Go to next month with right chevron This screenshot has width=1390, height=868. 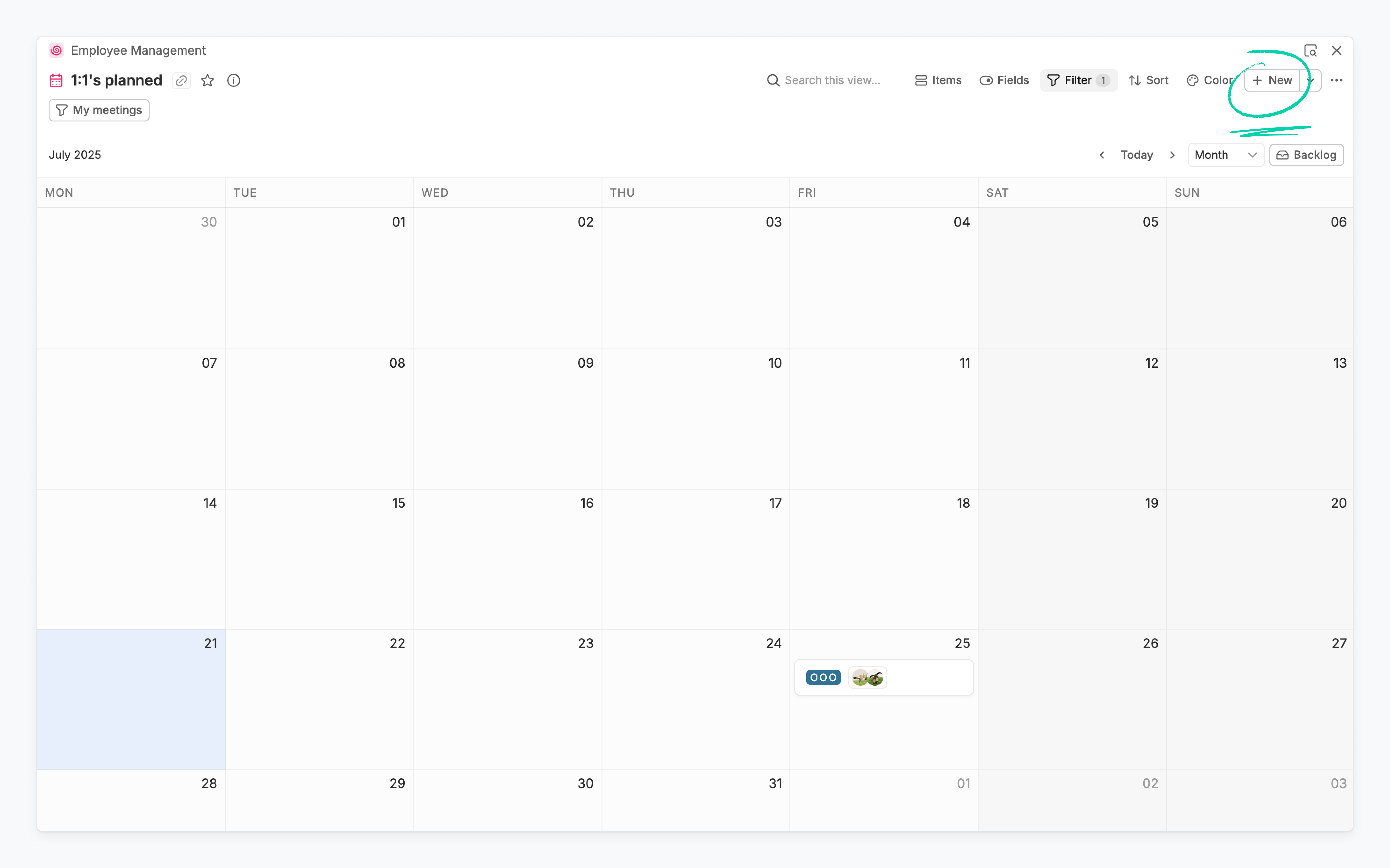(1172, 155)
